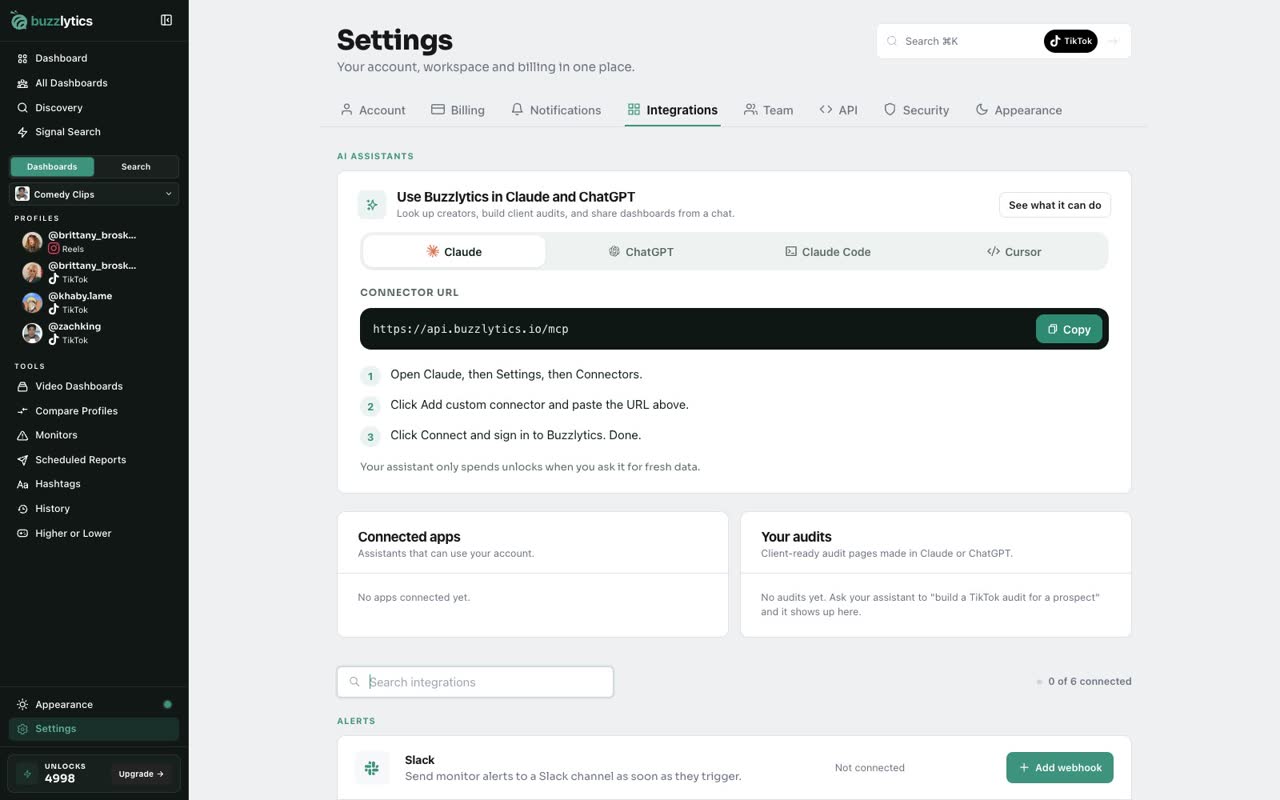
Task: Collapse the sidebar using the panel icon
Action: tap(166, 20)
